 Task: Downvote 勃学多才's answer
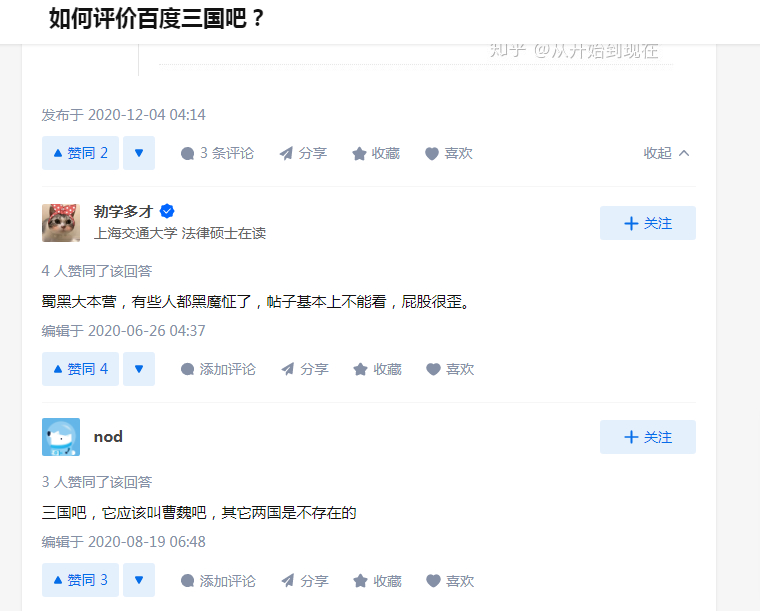point(139,369)
